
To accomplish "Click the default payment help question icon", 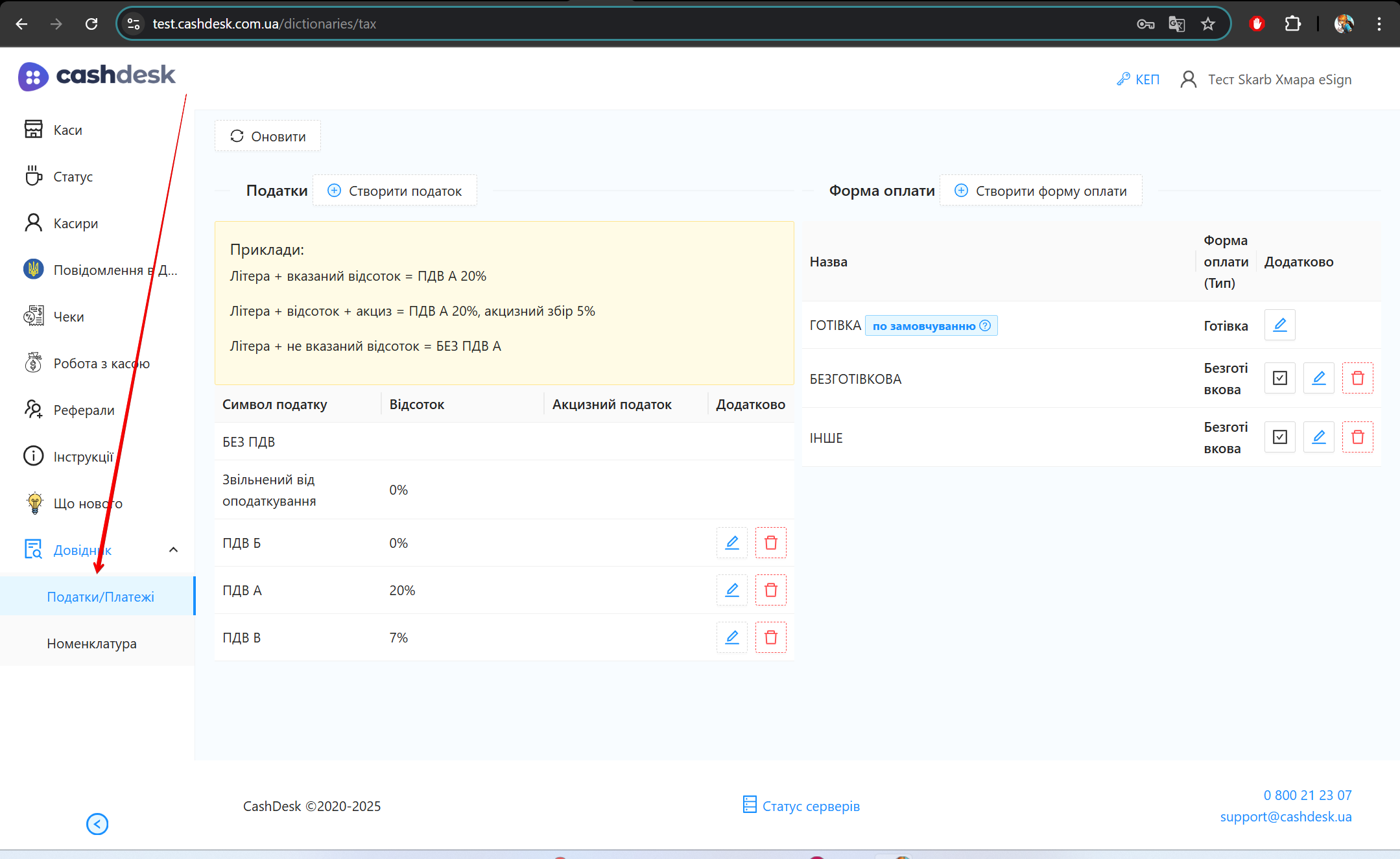I will (985, 325).
